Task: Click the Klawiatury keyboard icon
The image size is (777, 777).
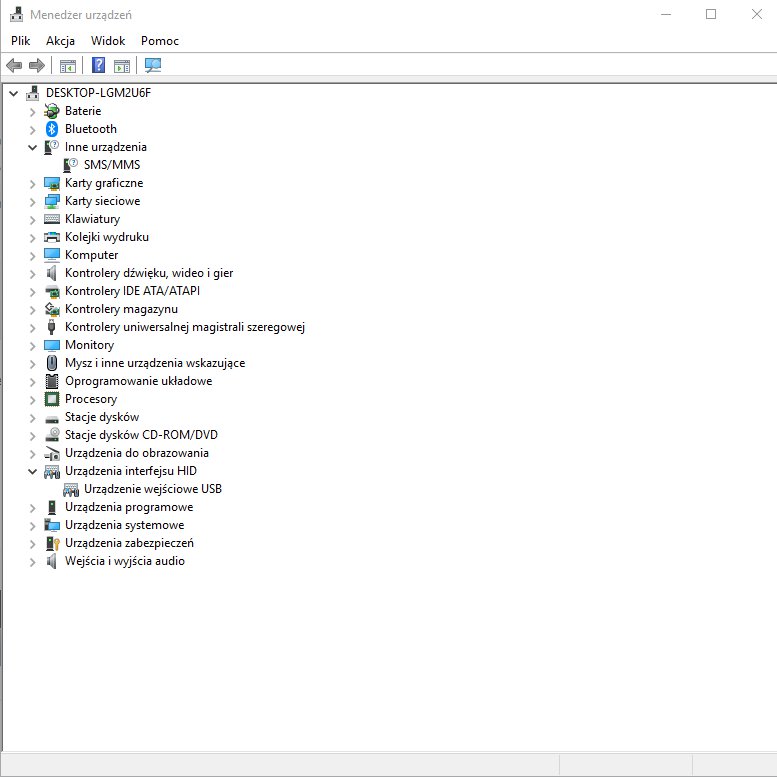Action: 52,219
